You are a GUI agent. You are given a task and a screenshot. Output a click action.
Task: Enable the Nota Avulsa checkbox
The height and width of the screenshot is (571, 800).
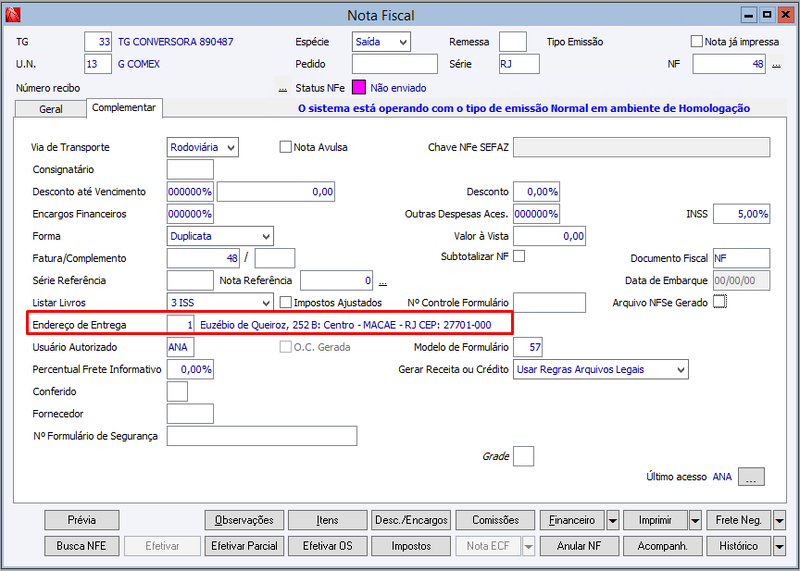[285, 147]
